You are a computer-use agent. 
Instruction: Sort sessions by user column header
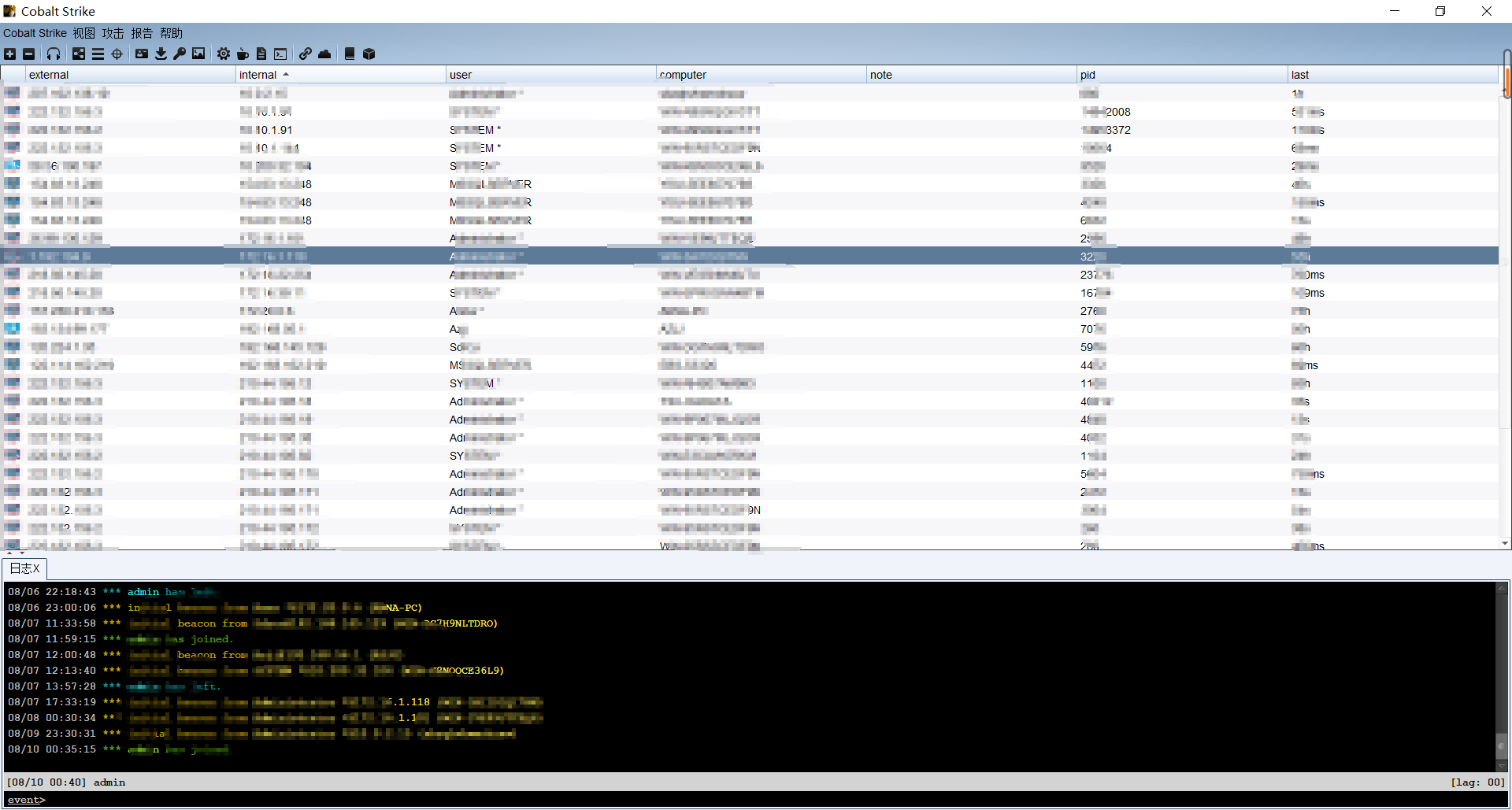click(551, 75)
